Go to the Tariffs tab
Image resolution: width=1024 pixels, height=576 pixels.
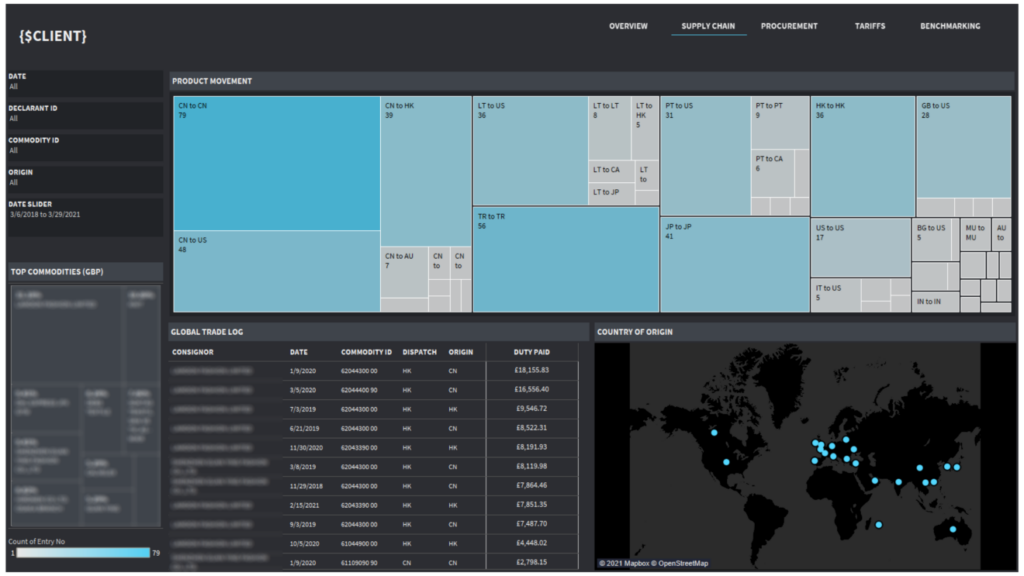click(x=870, y=26)
